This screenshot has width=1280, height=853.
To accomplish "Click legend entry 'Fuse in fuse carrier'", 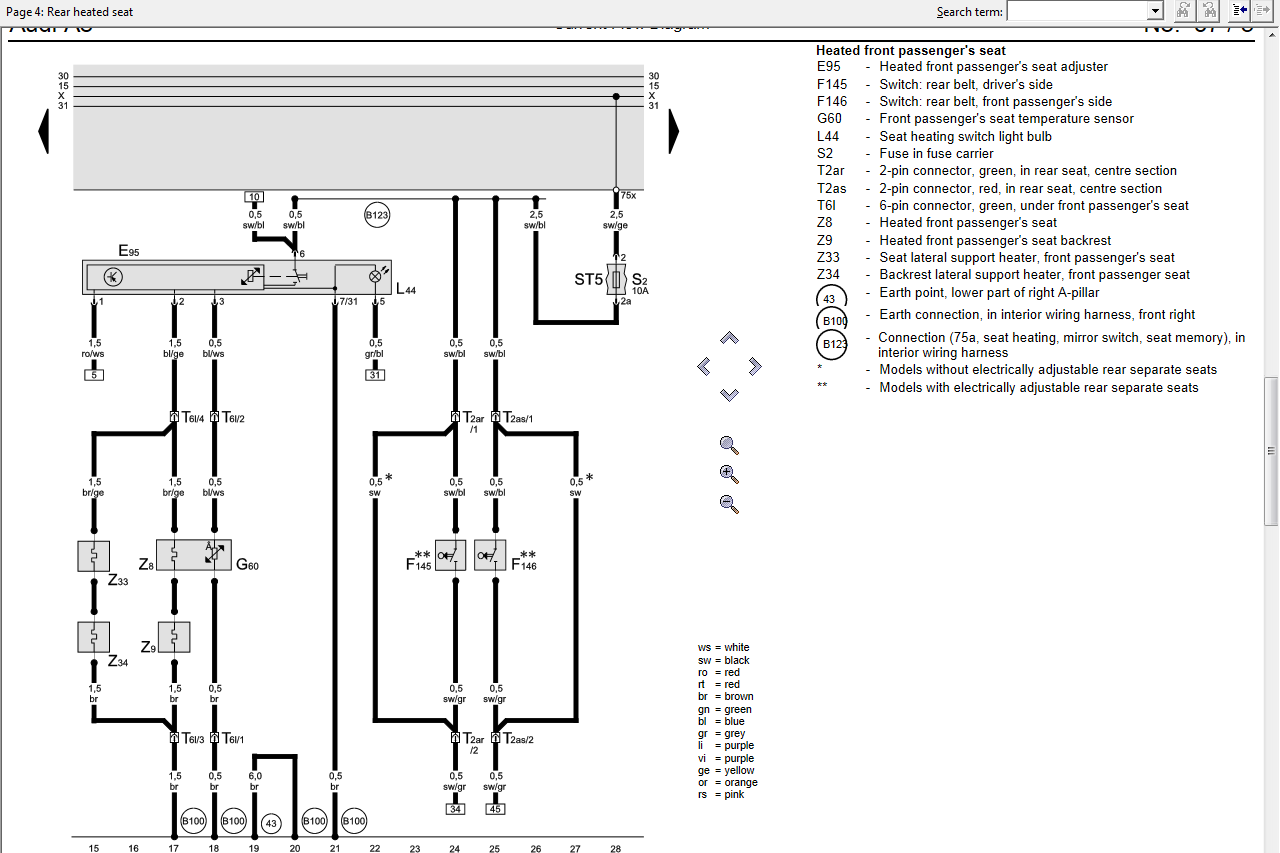I will (937, 154).
